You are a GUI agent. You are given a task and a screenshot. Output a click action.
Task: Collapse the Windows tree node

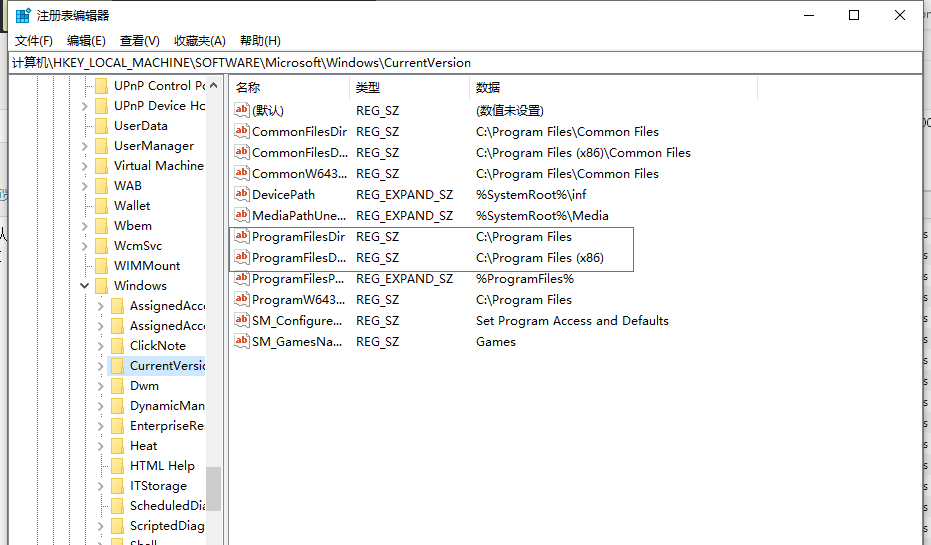(84, 286)
